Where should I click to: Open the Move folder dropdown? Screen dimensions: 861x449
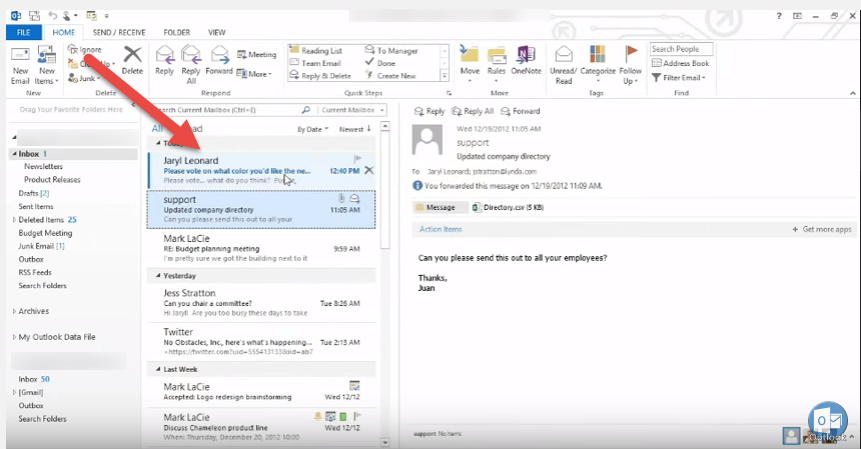tap(469, 65)
